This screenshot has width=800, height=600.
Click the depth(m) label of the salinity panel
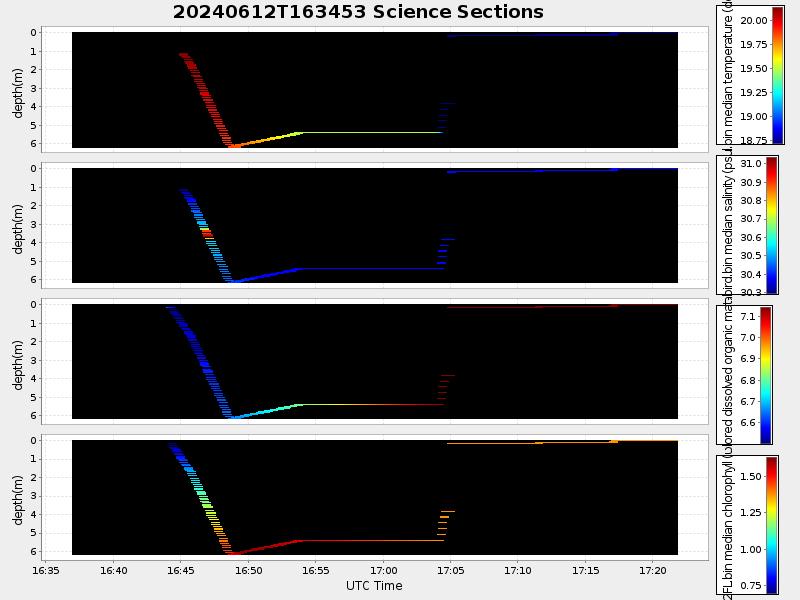[18, 229]
